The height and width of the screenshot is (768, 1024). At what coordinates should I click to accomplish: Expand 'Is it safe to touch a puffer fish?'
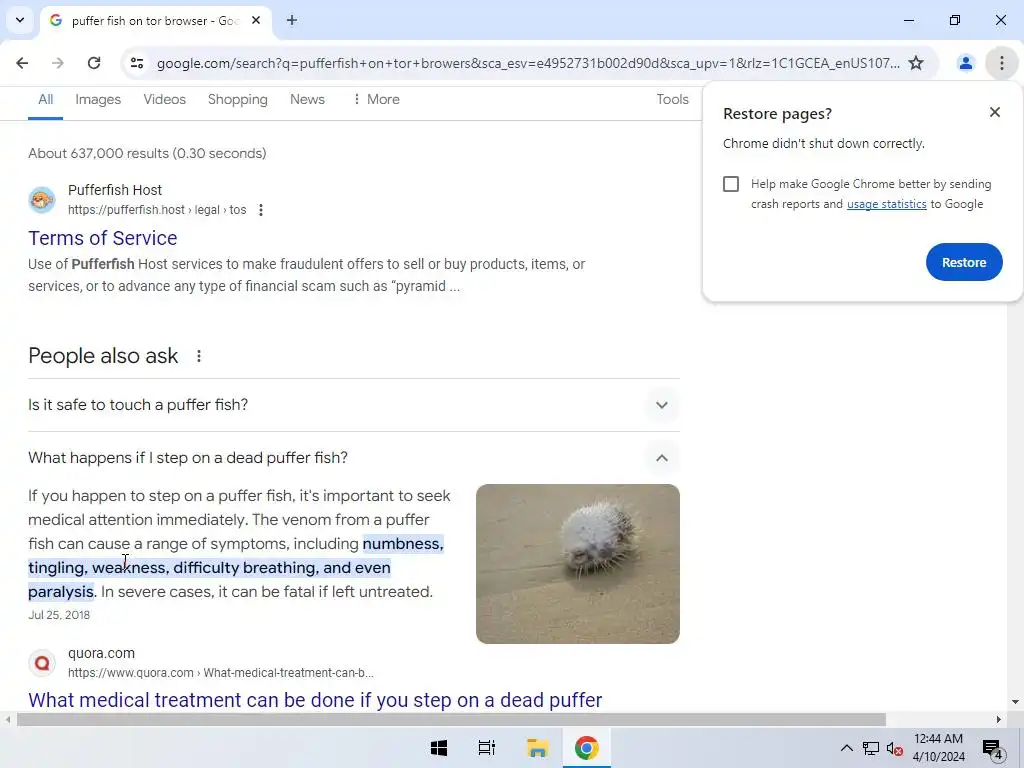coord(353,405)
